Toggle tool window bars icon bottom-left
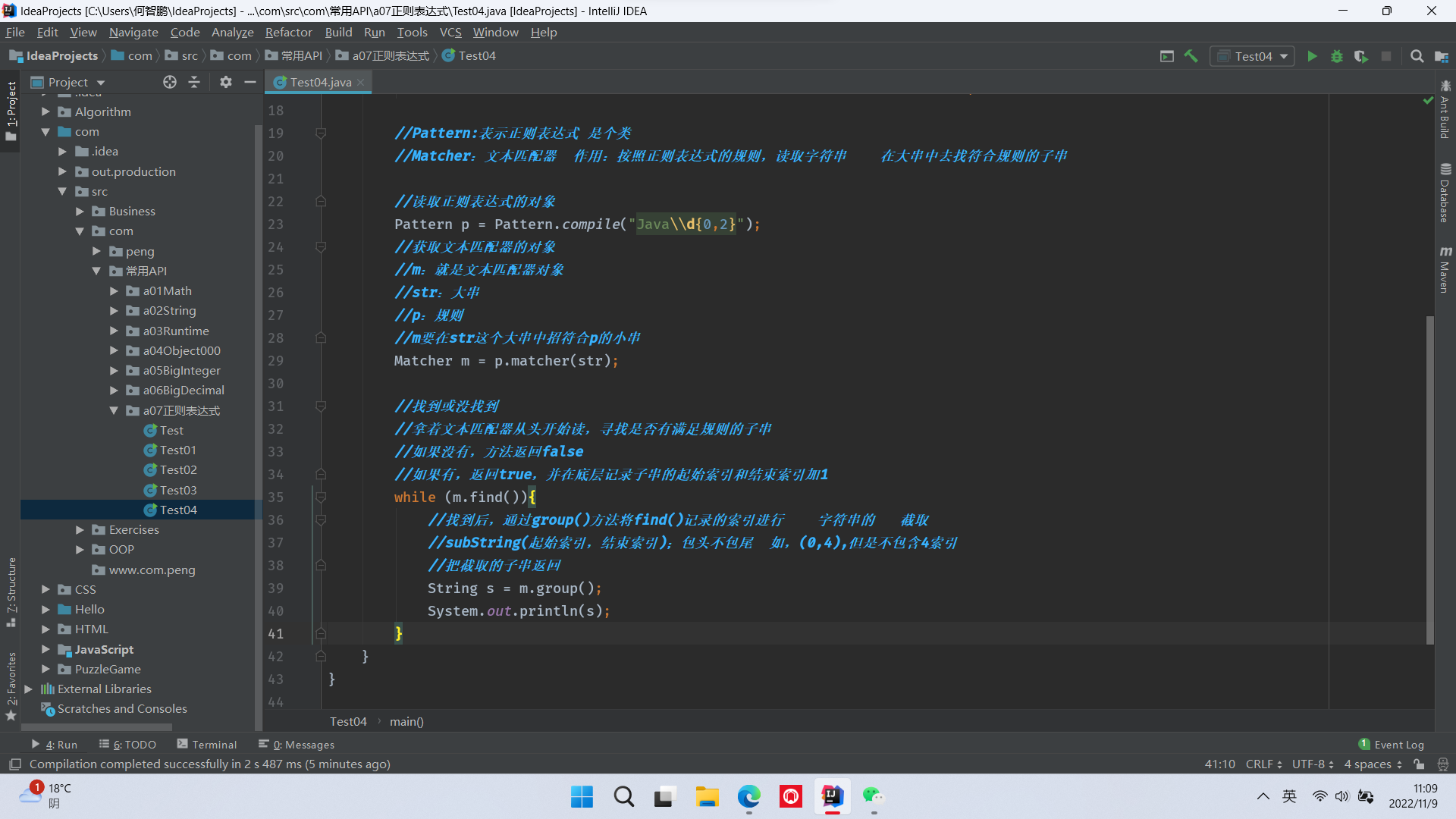1456x819 pixels. click(14, 764)
